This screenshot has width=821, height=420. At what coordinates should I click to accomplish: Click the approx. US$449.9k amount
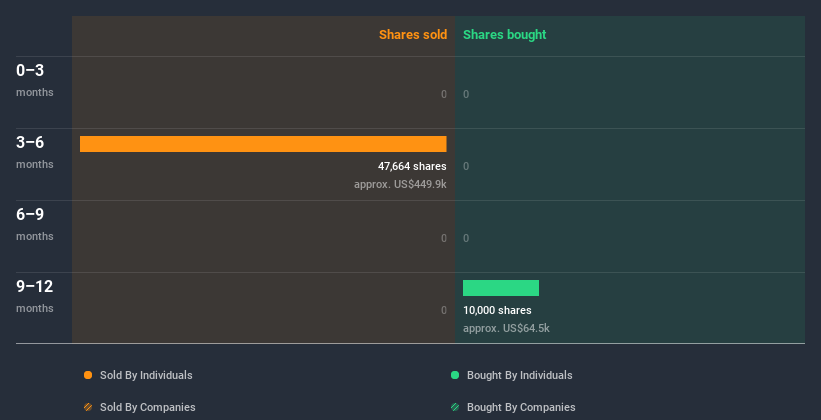click(400, 184)
